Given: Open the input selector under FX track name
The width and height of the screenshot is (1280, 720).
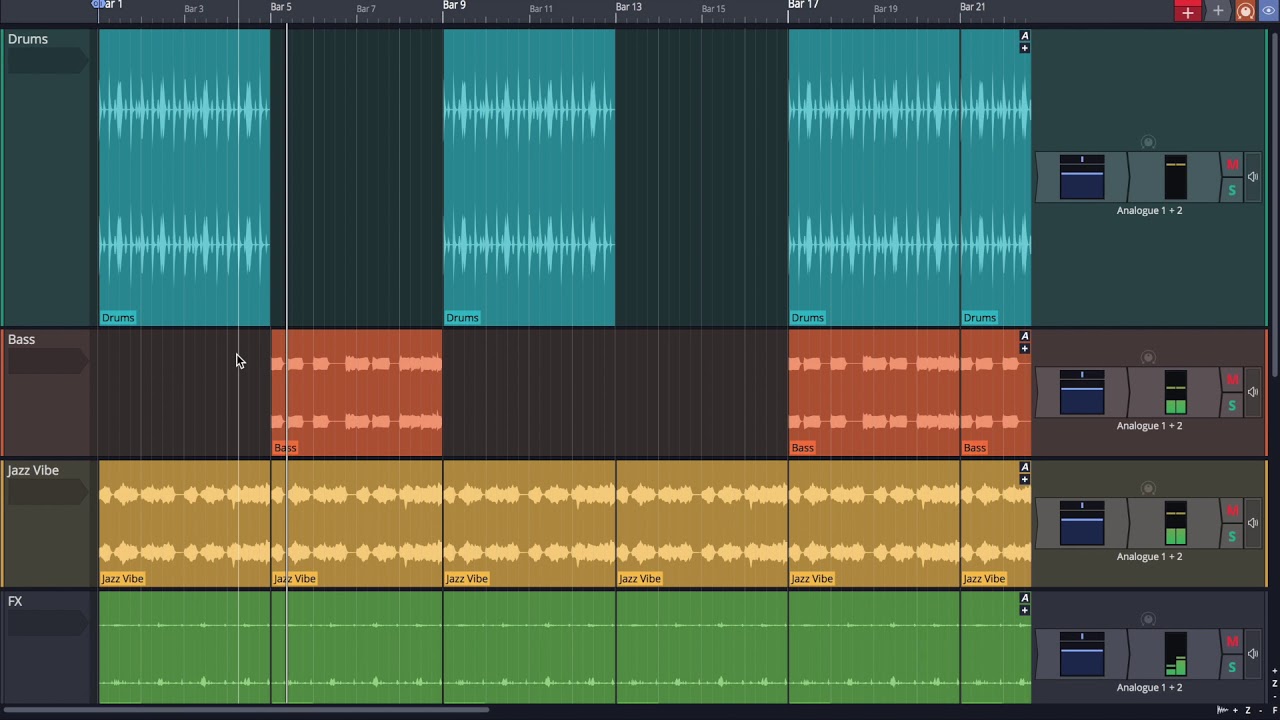Looking at the screenshot, I should 46,623.
